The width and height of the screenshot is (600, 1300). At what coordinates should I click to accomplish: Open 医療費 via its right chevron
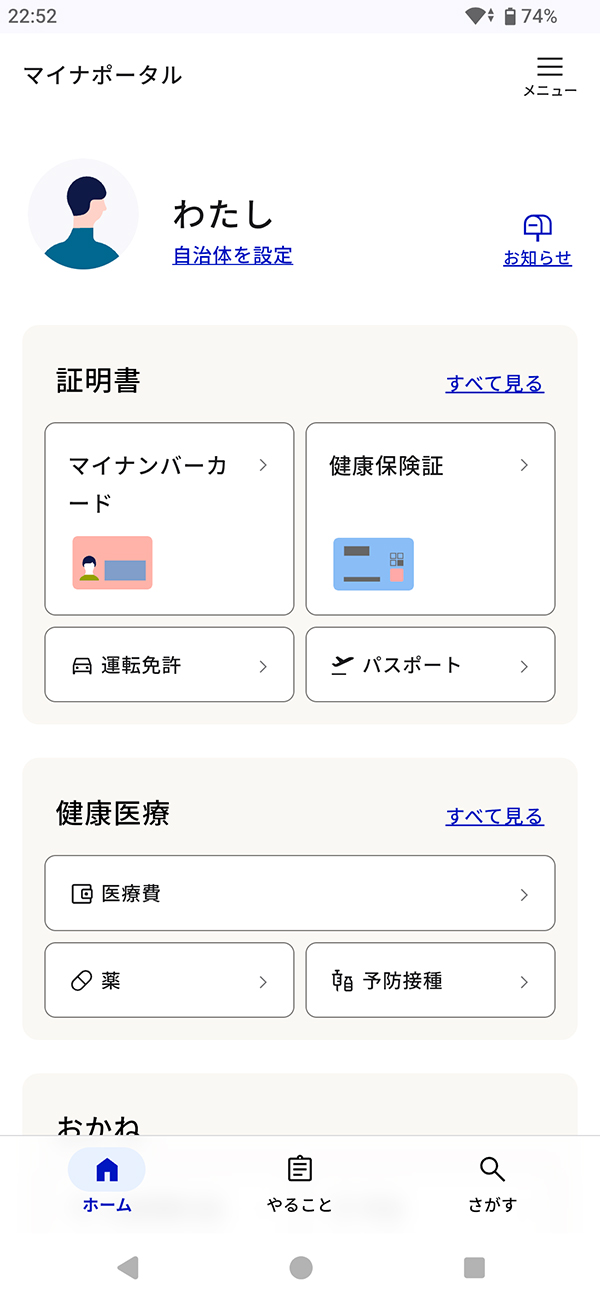[524, 895]
